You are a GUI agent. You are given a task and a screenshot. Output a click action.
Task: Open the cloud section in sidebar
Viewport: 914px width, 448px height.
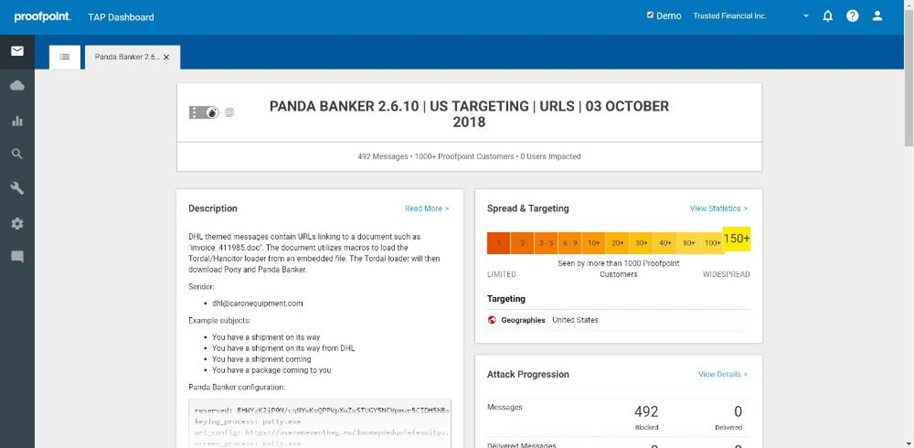(x=17, y=86)
